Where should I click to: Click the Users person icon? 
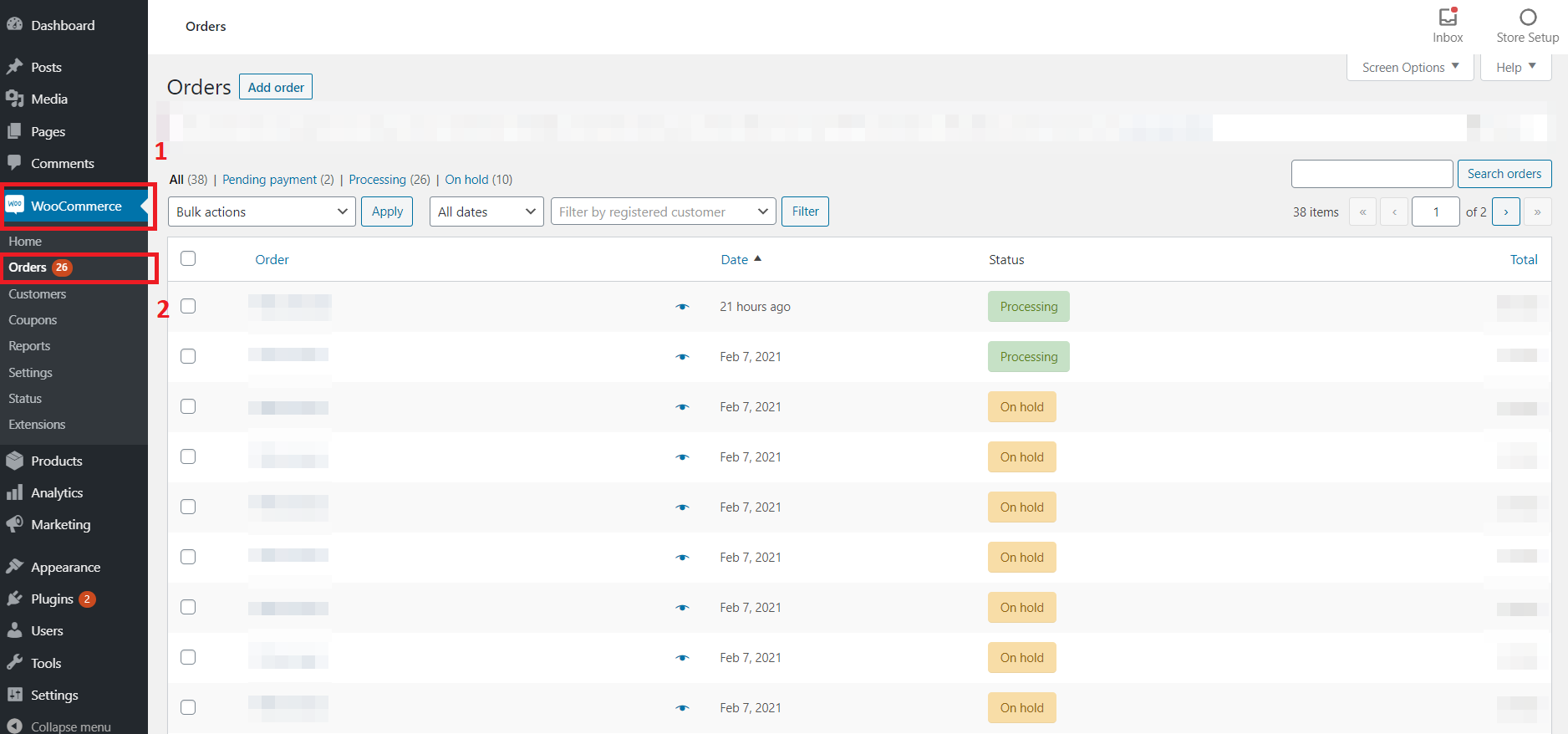14,630
